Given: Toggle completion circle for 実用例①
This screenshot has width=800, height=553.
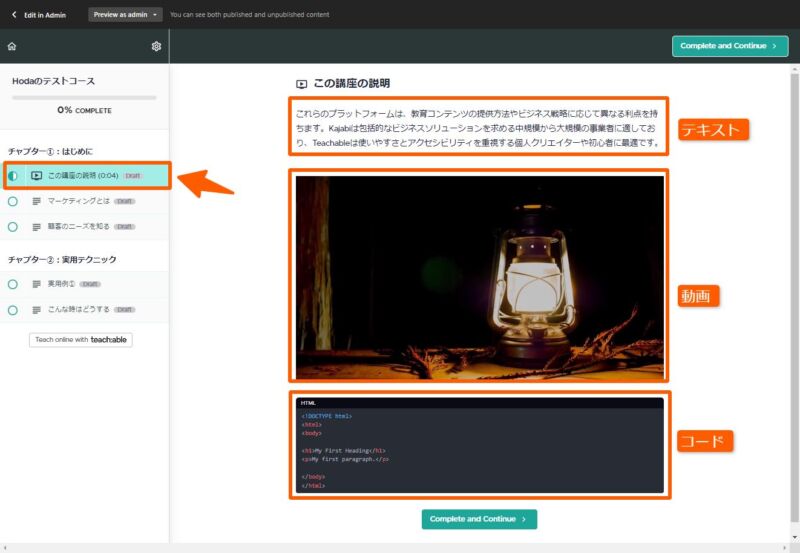Looking at the screenshot, I should click(x=13, y=284).
